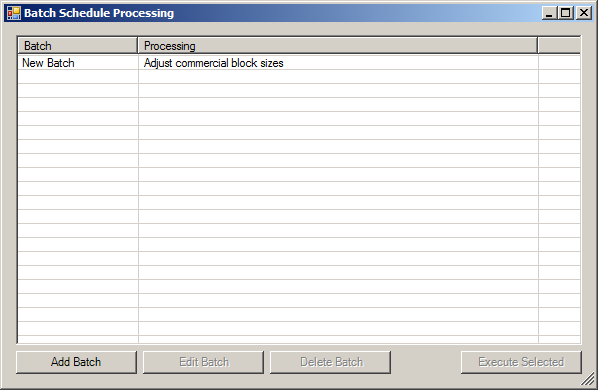This screenshot has height=390, width=598.
Task: Click the empty cell right of Adjust commercial block sizes
Action: coord(559,63)
